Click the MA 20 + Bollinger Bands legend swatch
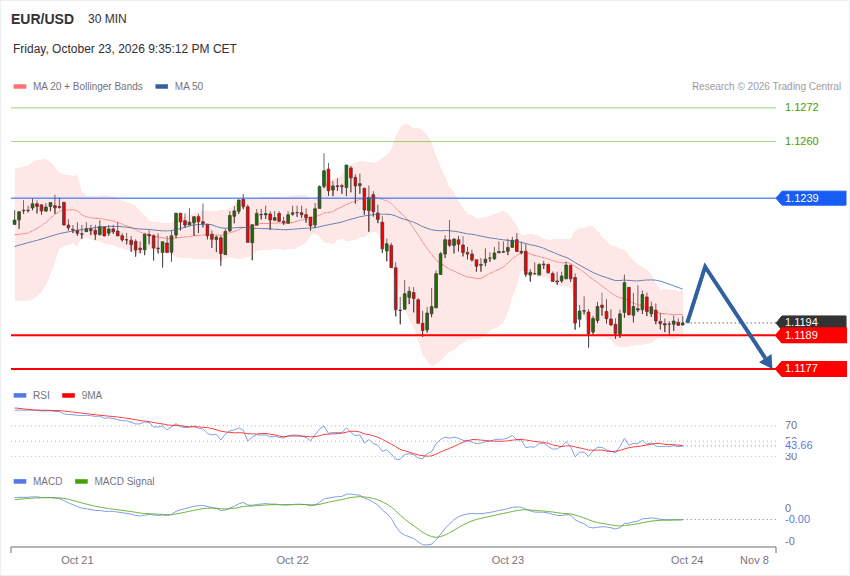Screen dimensions: 850x576 [20, 87]
